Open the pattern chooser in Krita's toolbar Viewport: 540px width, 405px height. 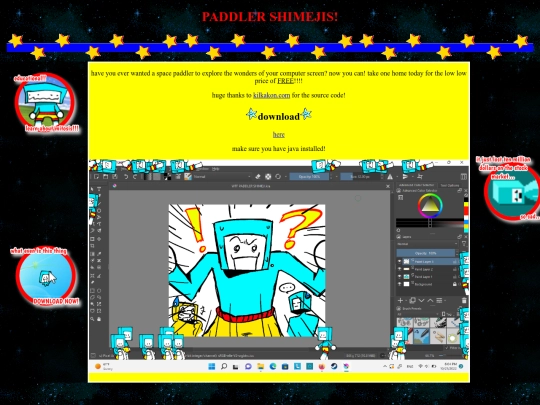(x=157, y=177)
